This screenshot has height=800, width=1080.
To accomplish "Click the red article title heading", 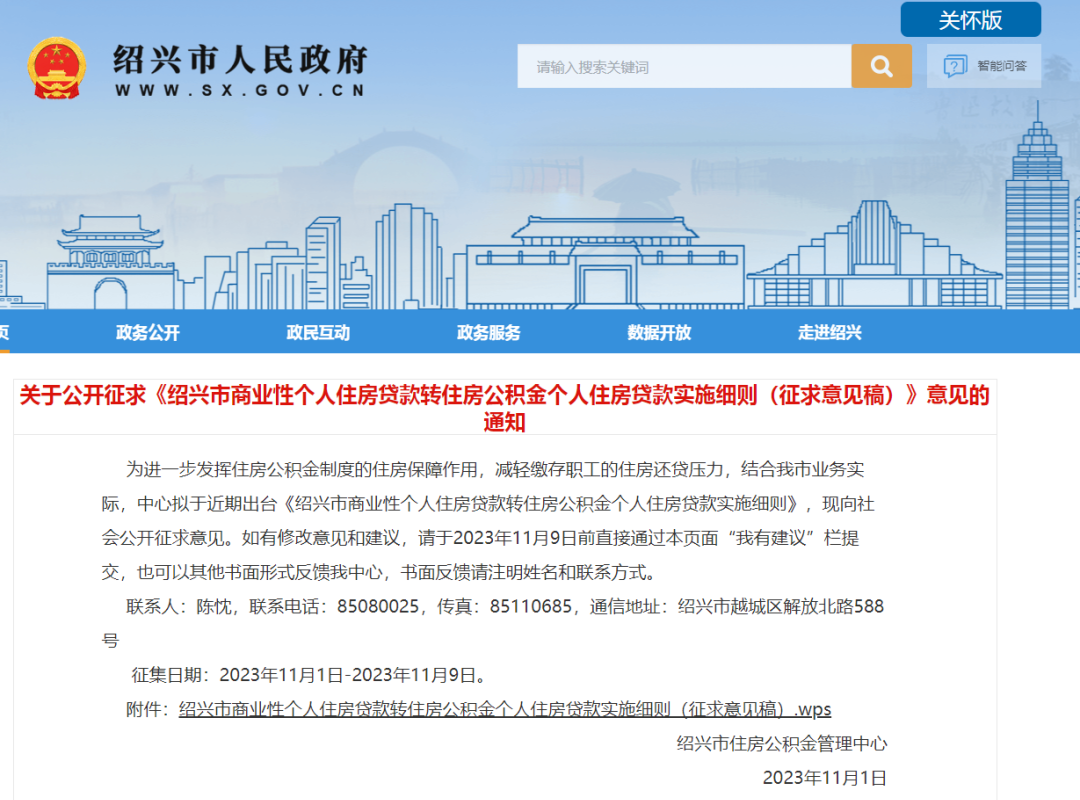I will tap(504, 408).
